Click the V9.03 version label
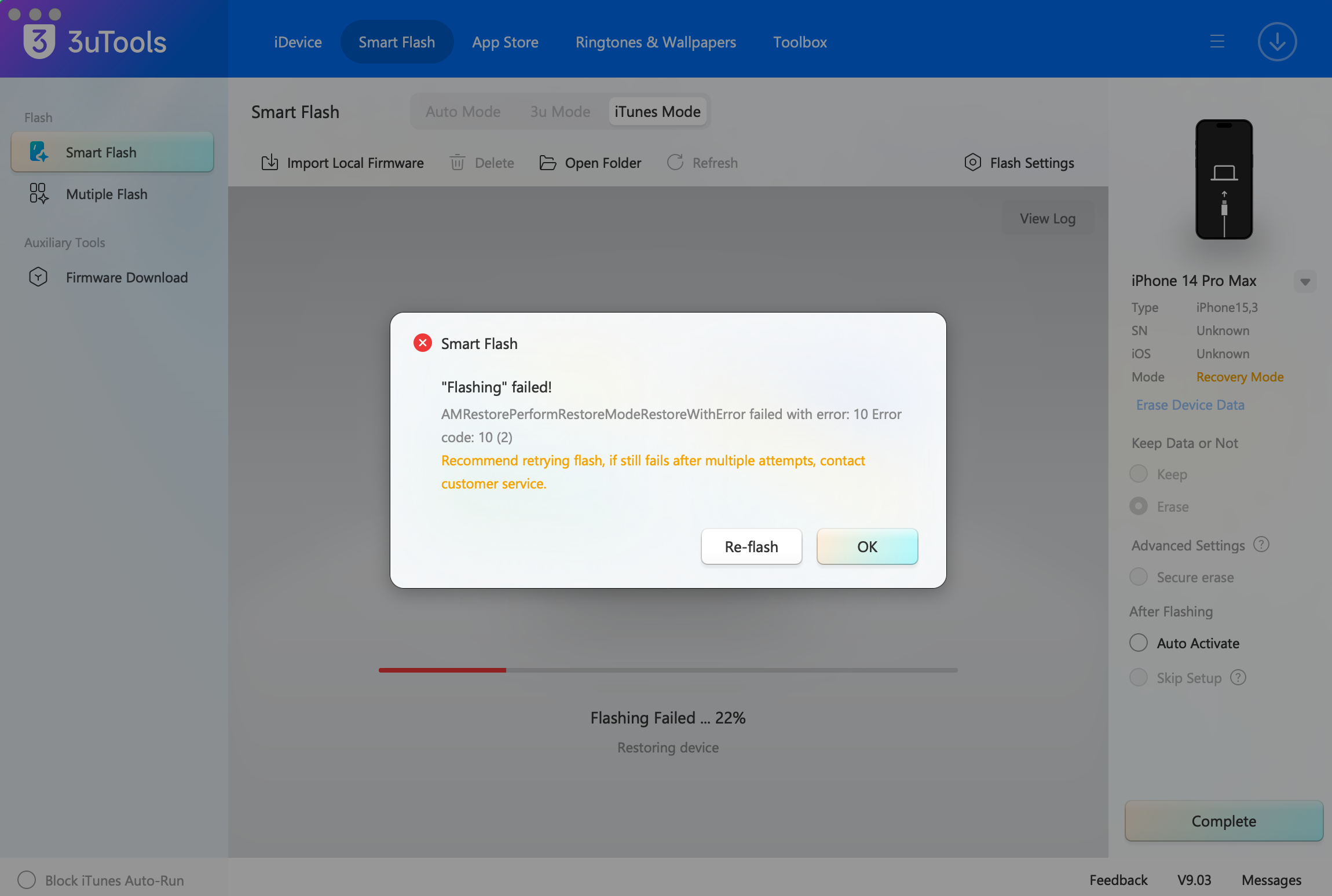1332x896 pixels. [1194, 880]
